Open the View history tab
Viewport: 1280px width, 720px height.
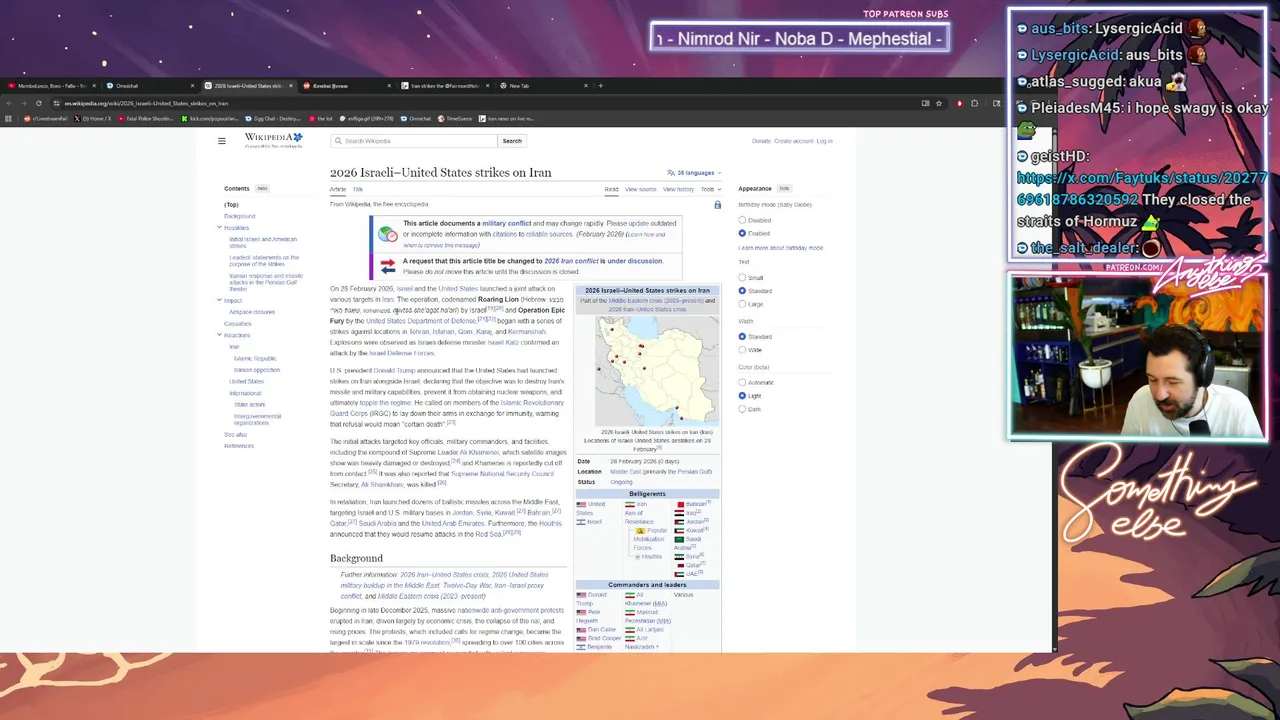[678, 189]
